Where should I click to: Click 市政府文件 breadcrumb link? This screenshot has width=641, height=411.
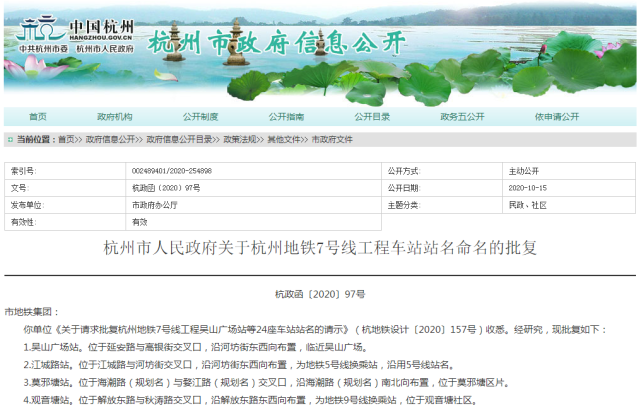tap(332, 140)
